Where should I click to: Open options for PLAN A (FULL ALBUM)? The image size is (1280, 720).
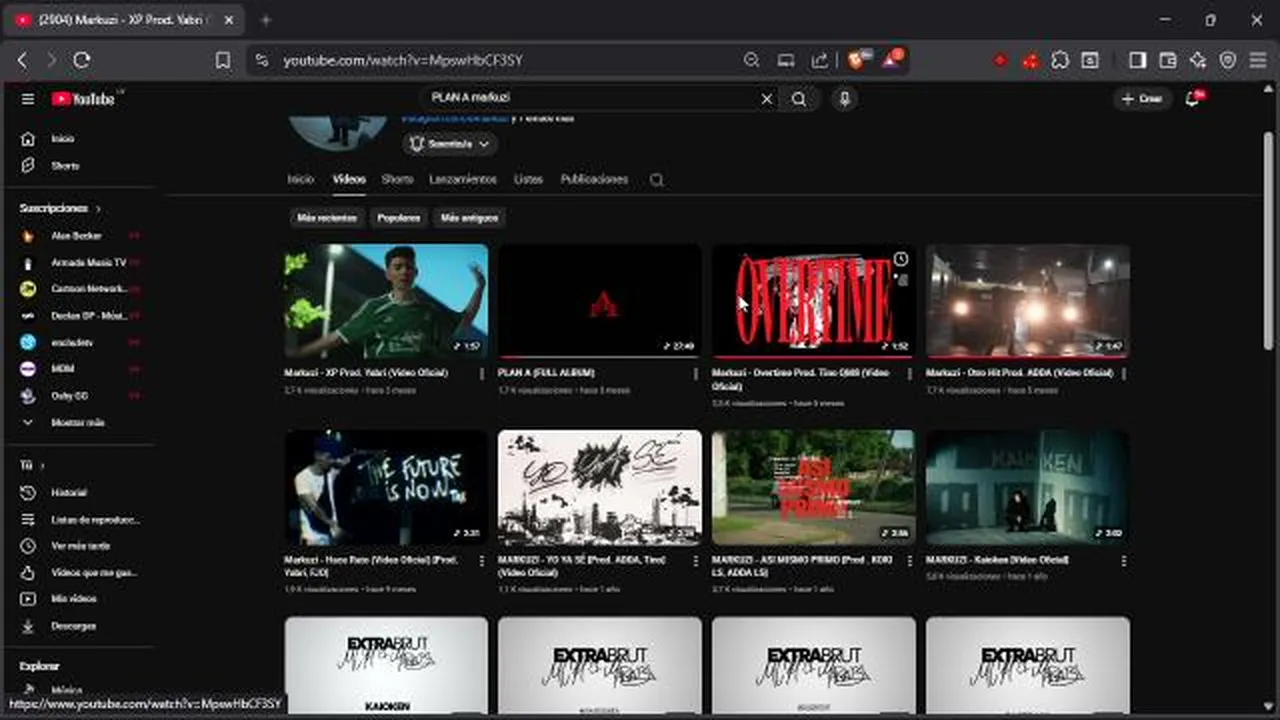tap(696, 374)
